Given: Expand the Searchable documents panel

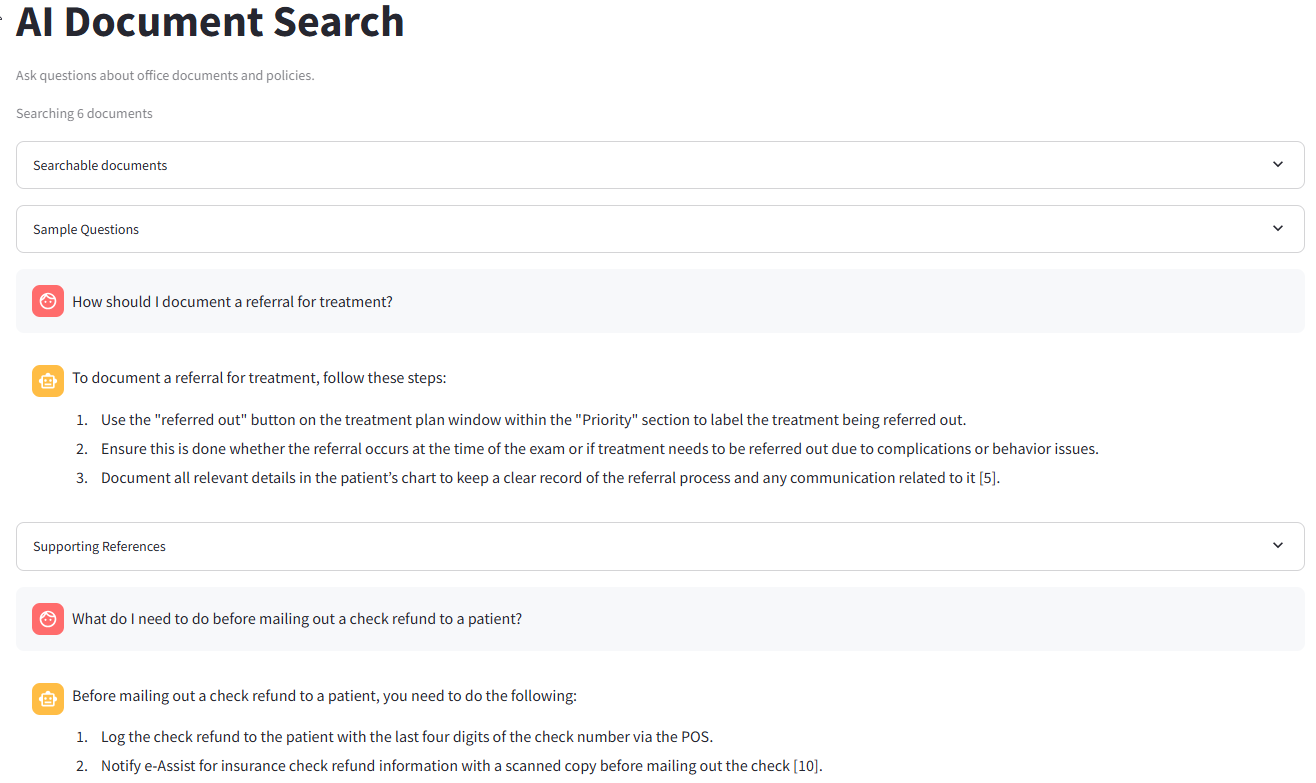Looking at the screenshot, I should (x=658, y=165).
